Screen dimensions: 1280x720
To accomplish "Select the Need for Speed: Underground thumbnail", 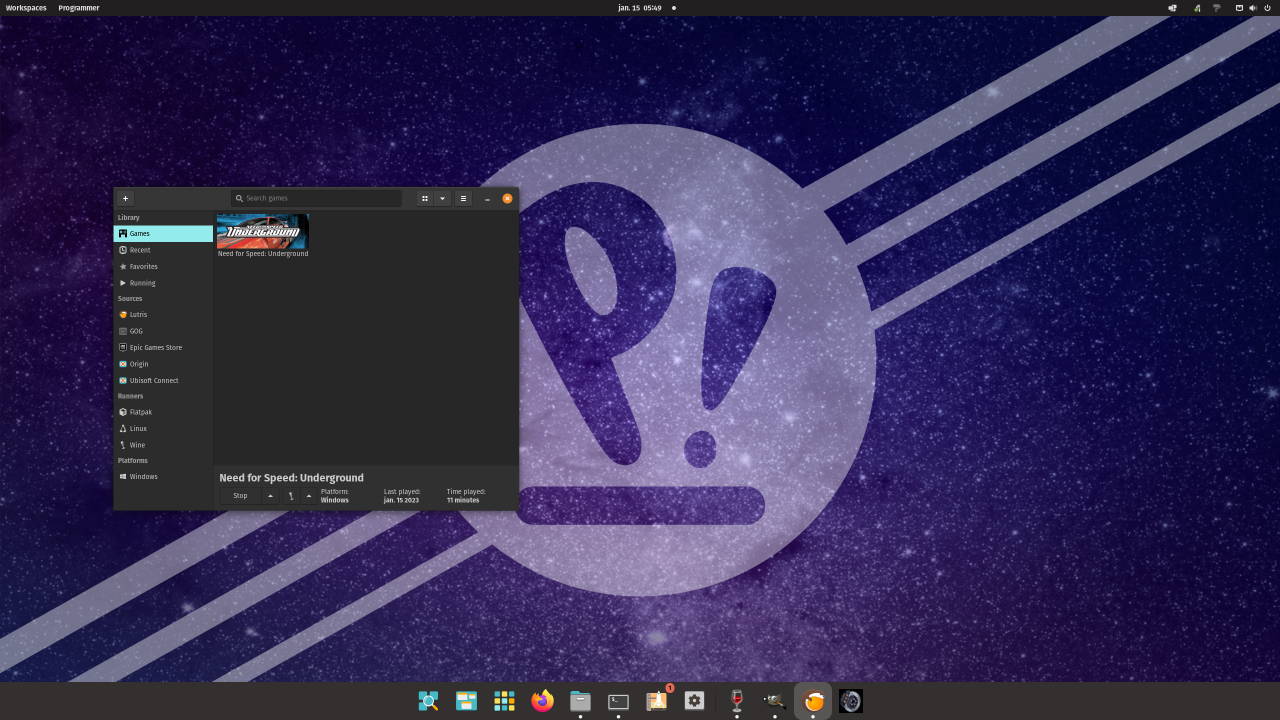I will coord(263,231).
